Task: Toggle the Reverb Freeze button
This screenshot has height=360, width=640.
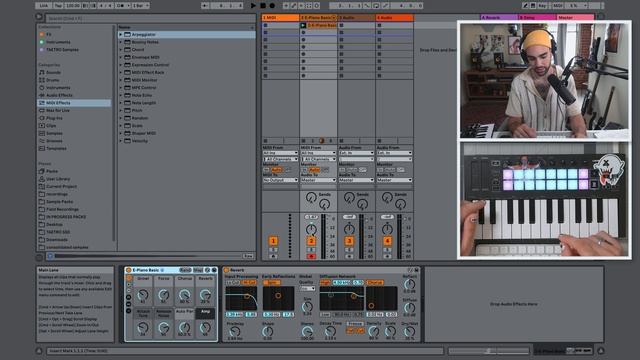Action: [x=355, y=324]
